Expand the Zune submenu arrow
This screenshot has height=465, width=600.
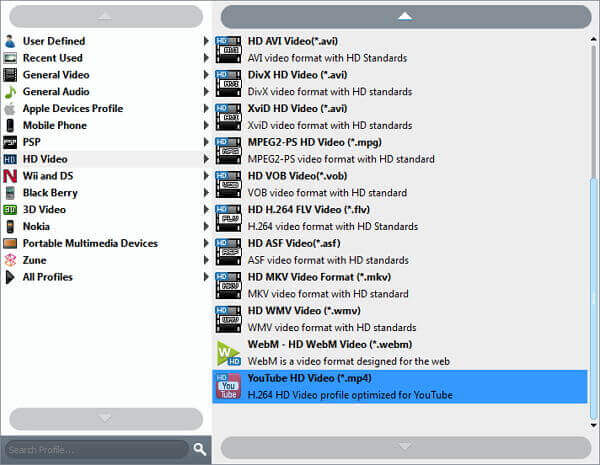(x=206, y=260)
